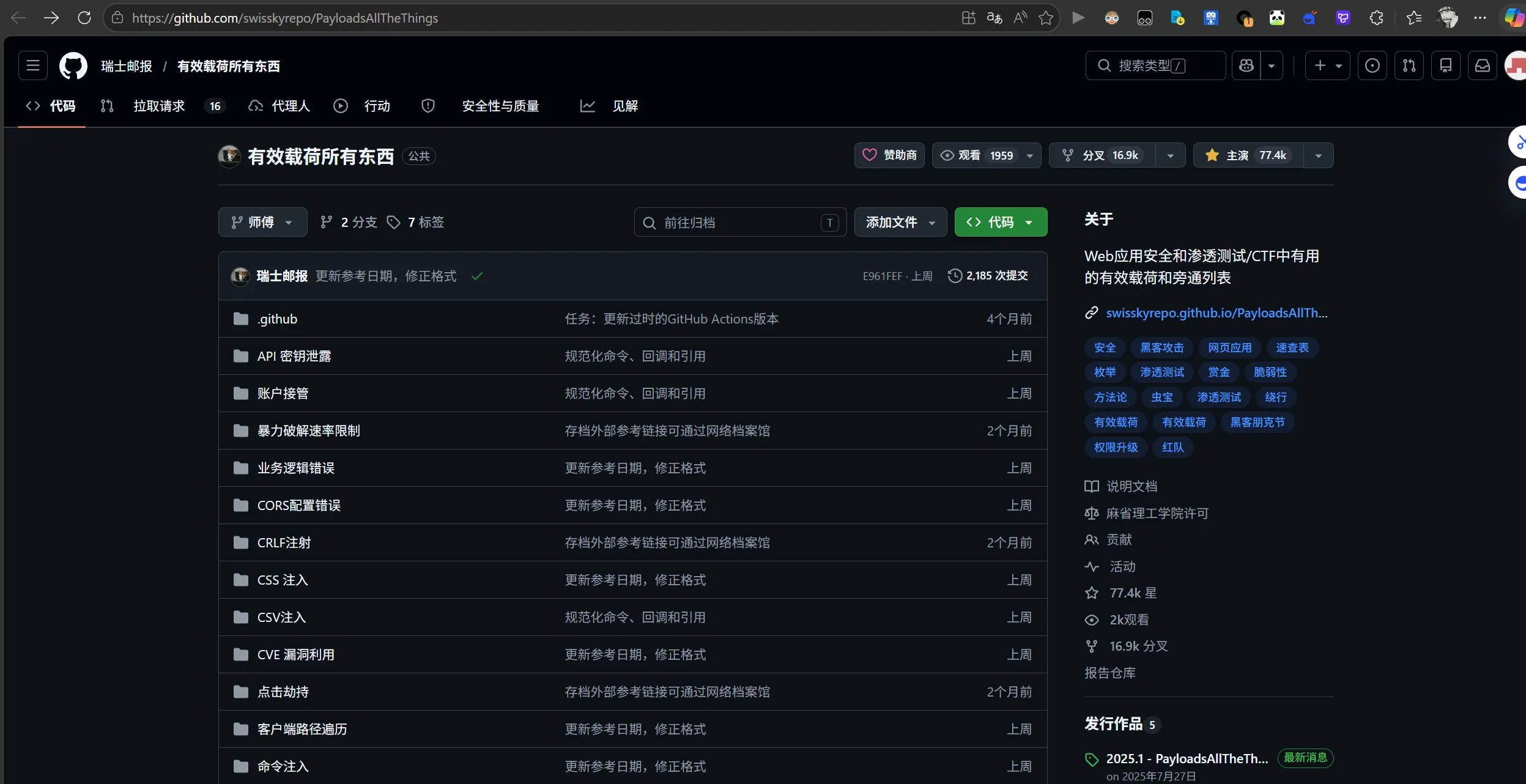The width and height of the screenshot is (1526, 784).
Task: Open the 7 标签 tags link
Action: pyautogui.click(x=416, y=222)
